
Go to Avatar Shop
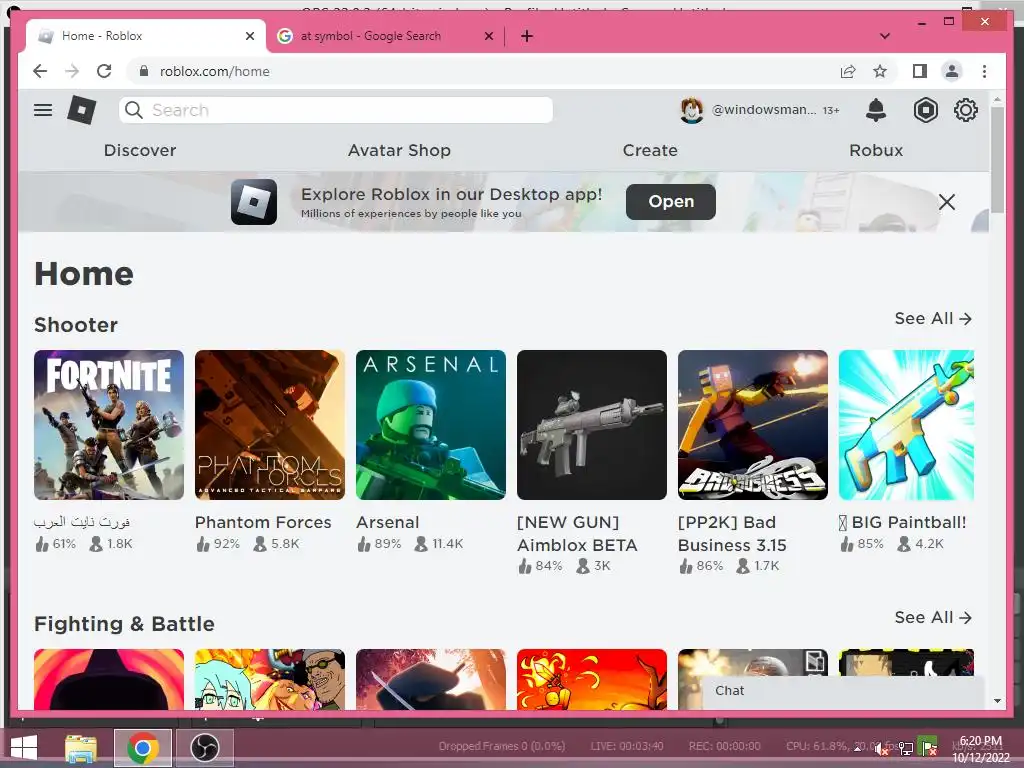click(x=399, y=150)
